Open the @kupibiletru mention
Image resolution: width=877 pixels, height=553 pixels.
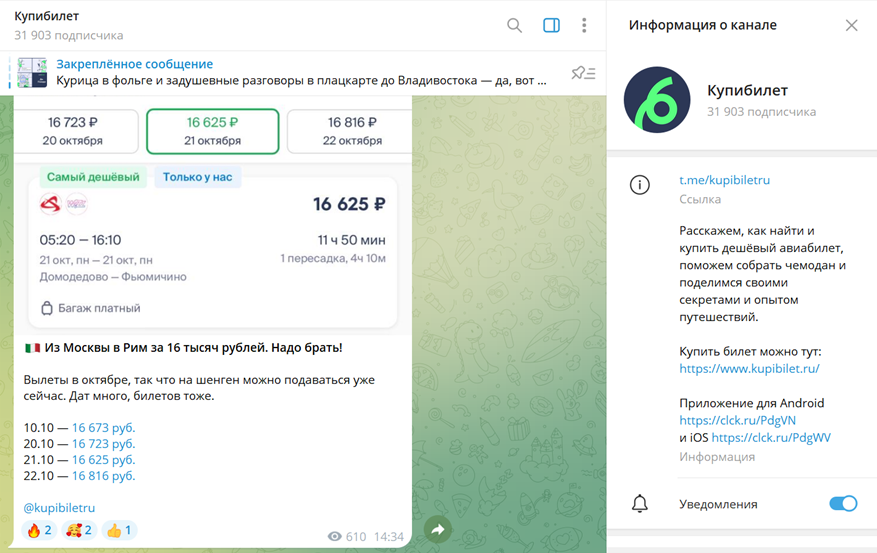(59, 508)
